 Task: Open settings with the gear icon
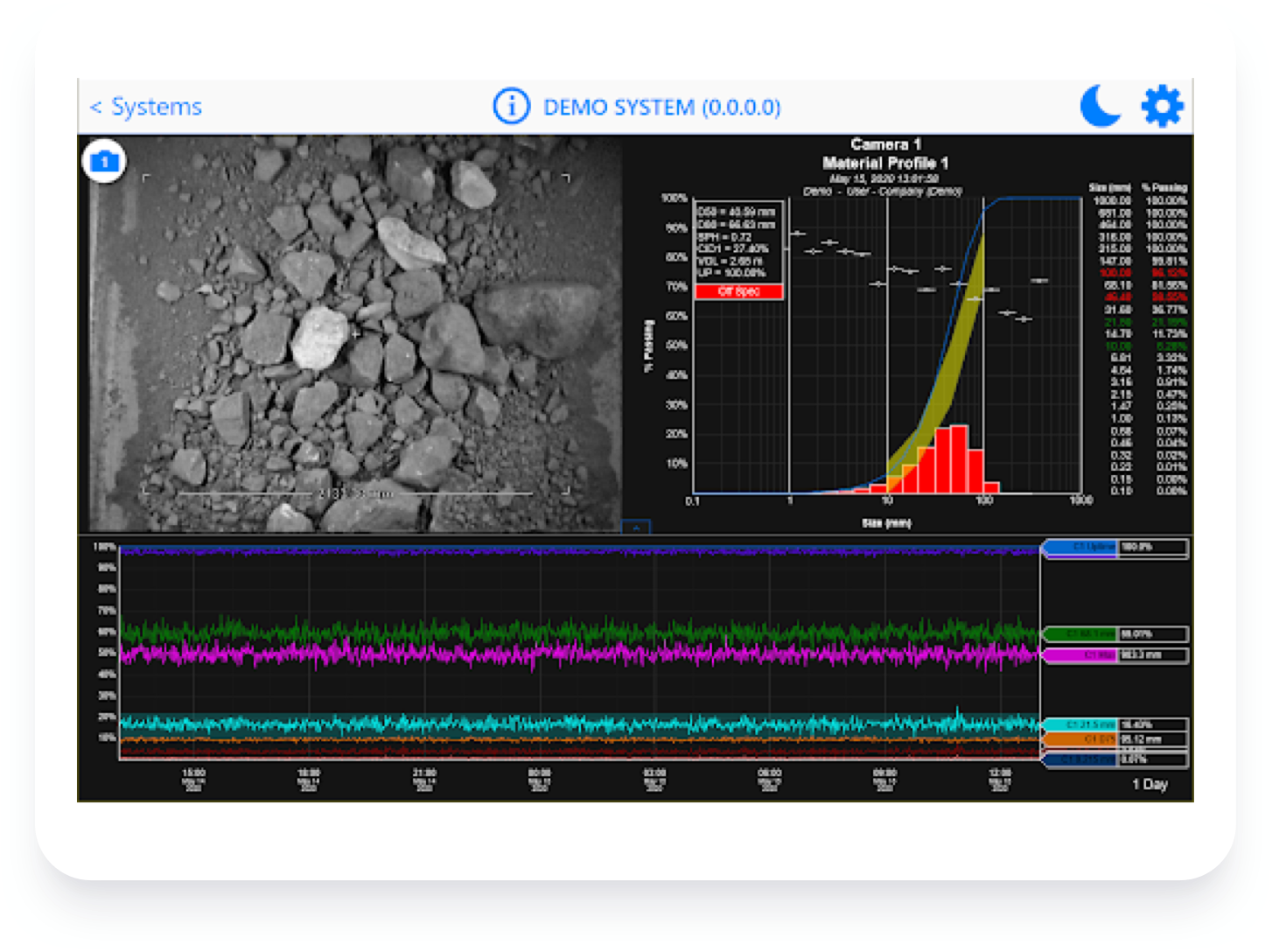(x=1163, y=107)
